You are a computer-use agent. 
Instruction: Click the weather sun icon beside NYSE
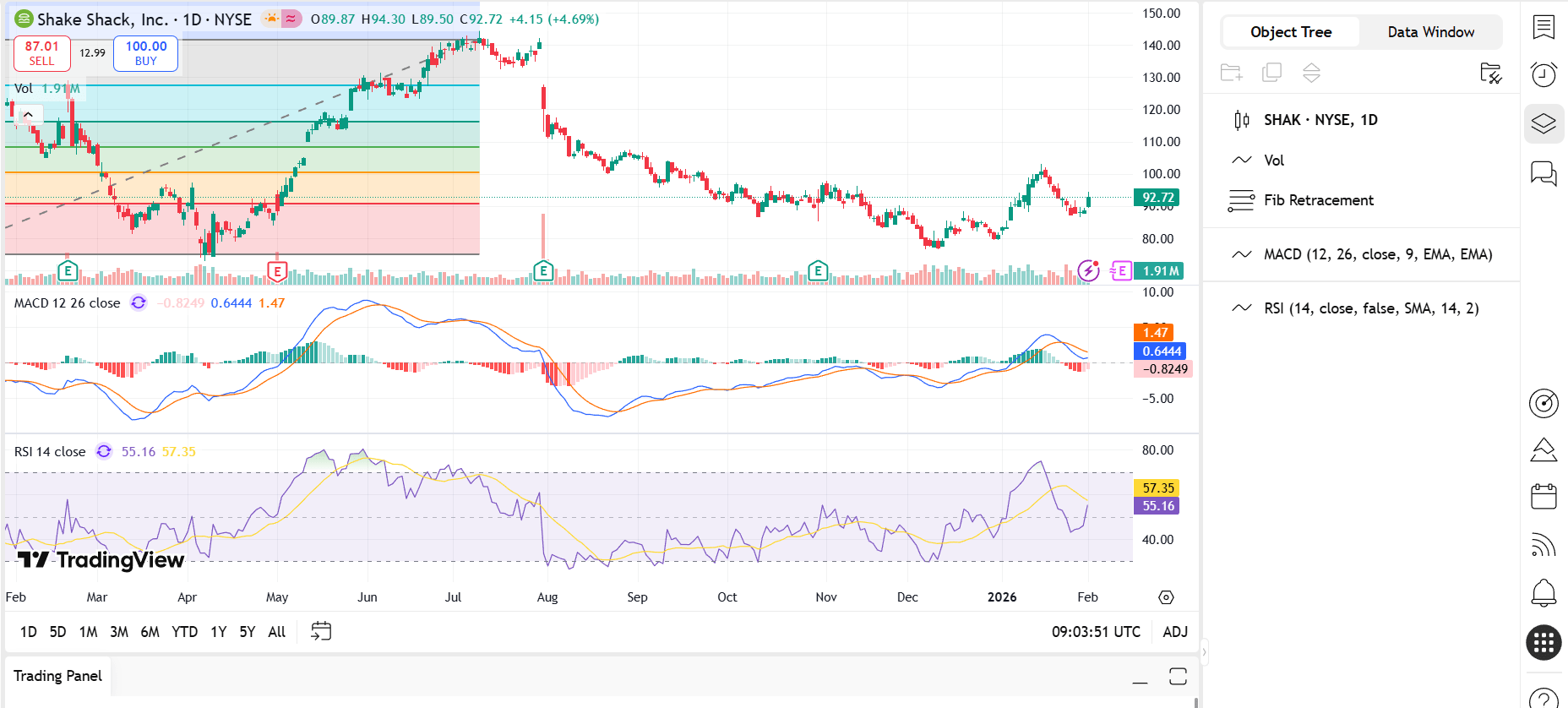pyautogui.click(x=271, y=19)
